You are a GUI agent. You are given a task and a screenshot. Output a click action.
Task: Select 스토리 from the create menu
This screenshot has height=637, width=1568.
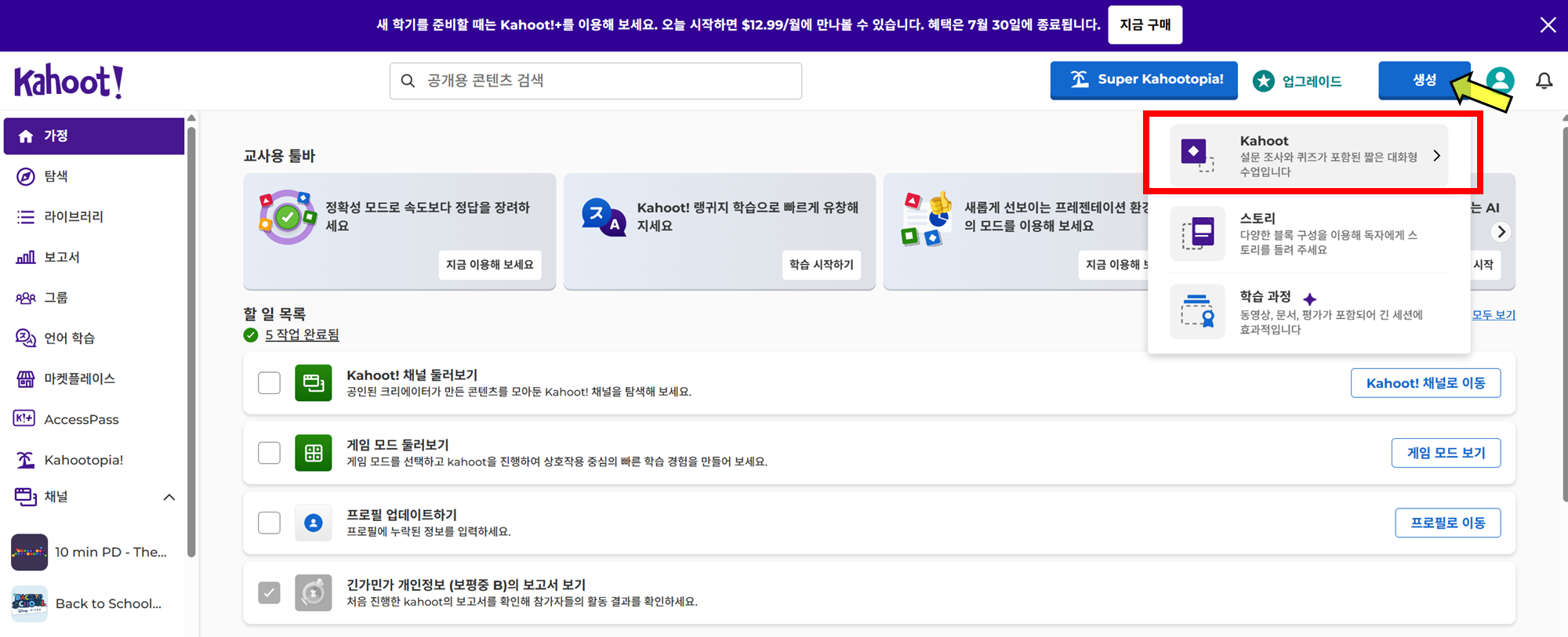pyautogui.click(x=1308, y=233)
